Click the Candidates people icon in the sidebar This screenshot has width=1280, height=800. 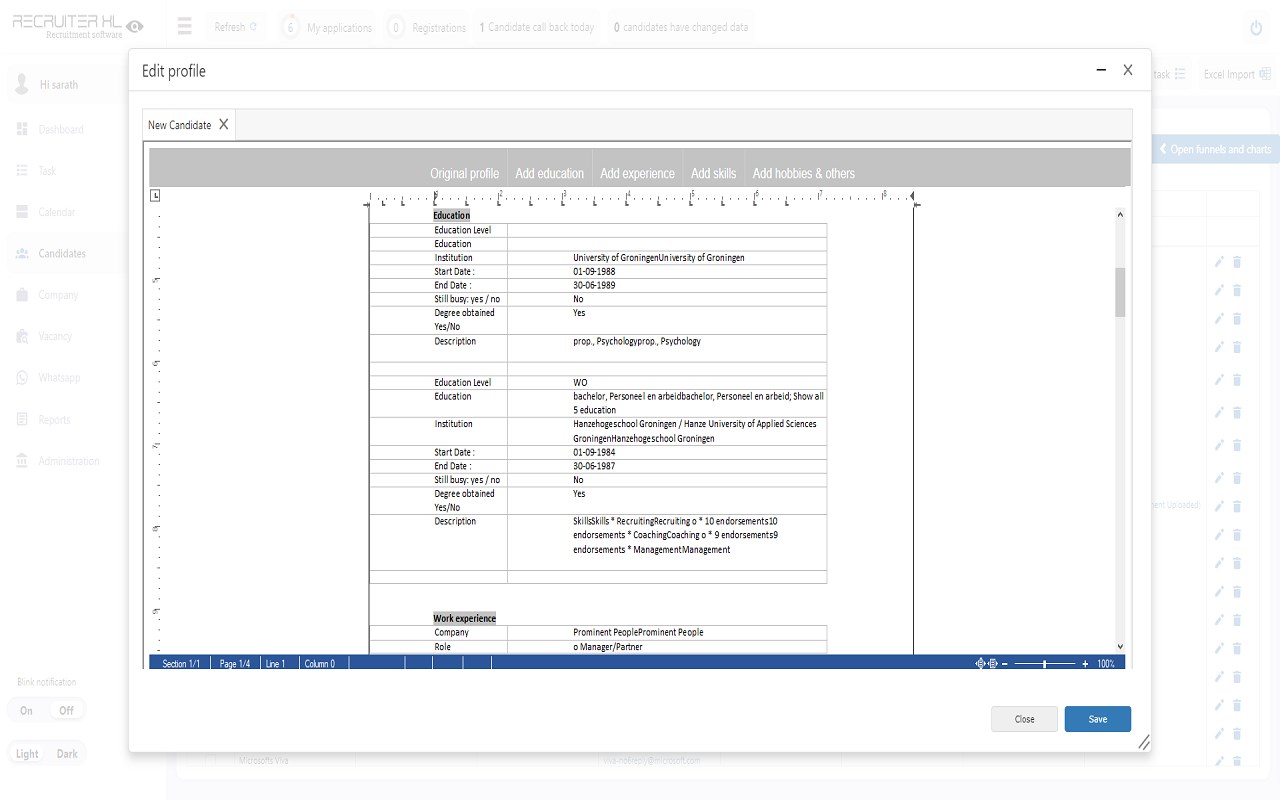click(x=22, y=253)
